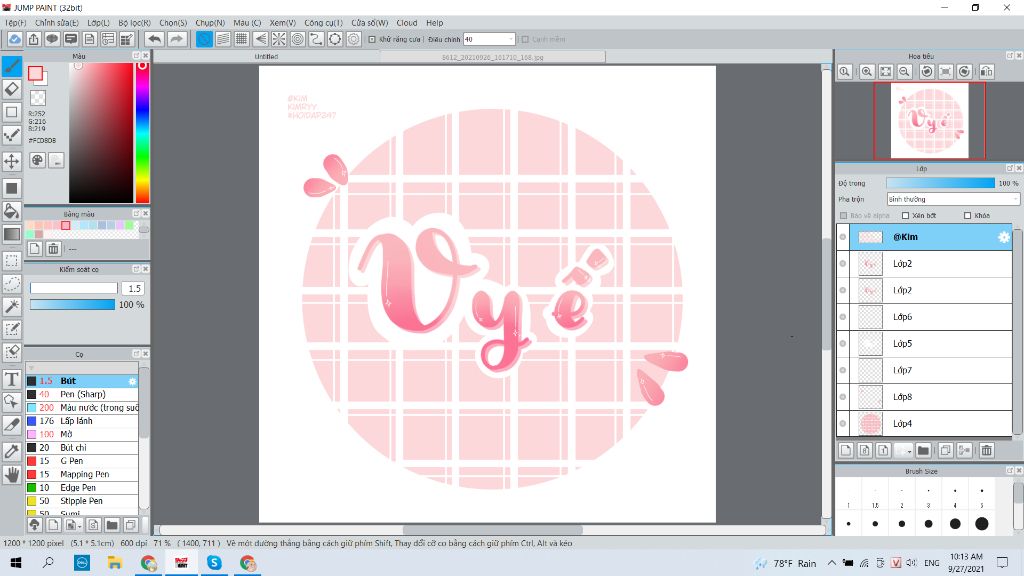Open the Tệp(F) menu
Image resolution: width=1024 pixels, height=576 pixels.
(16, 23)
